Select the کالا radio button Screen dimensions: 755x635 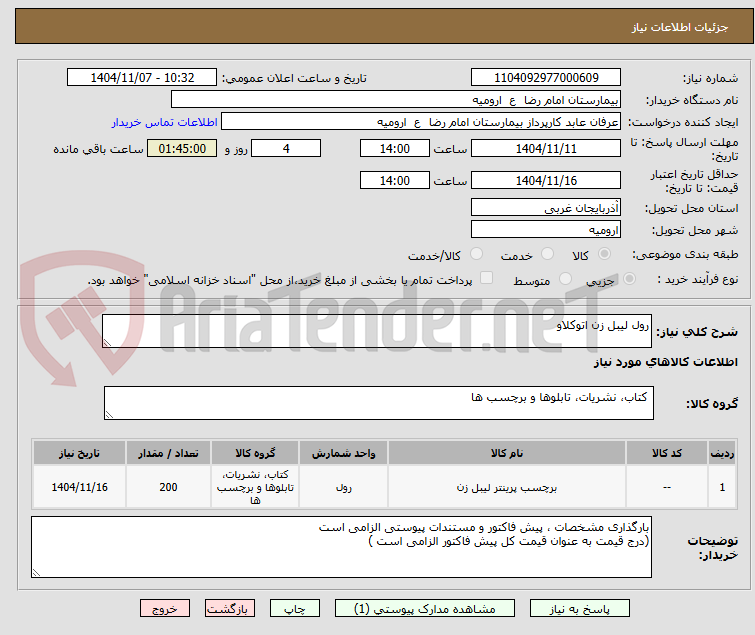coord(604,254)
